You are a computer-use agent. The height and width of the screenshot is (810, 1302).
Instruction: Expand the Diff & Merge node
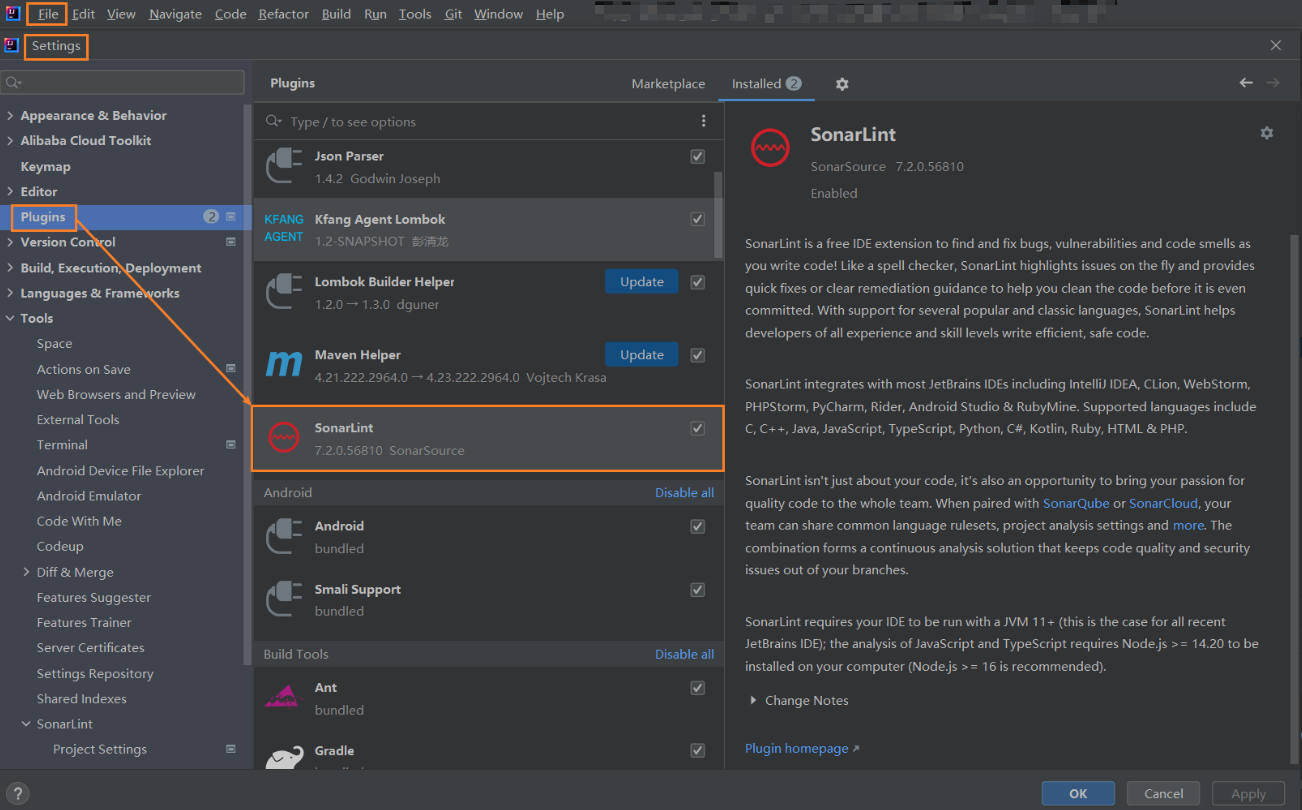click(26, 572)
